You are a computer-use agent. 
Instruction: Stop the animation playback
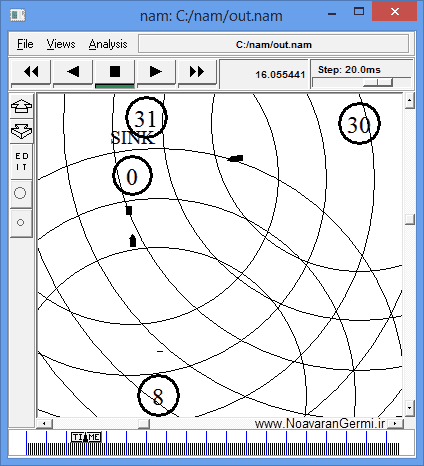(x=115, y=72)
